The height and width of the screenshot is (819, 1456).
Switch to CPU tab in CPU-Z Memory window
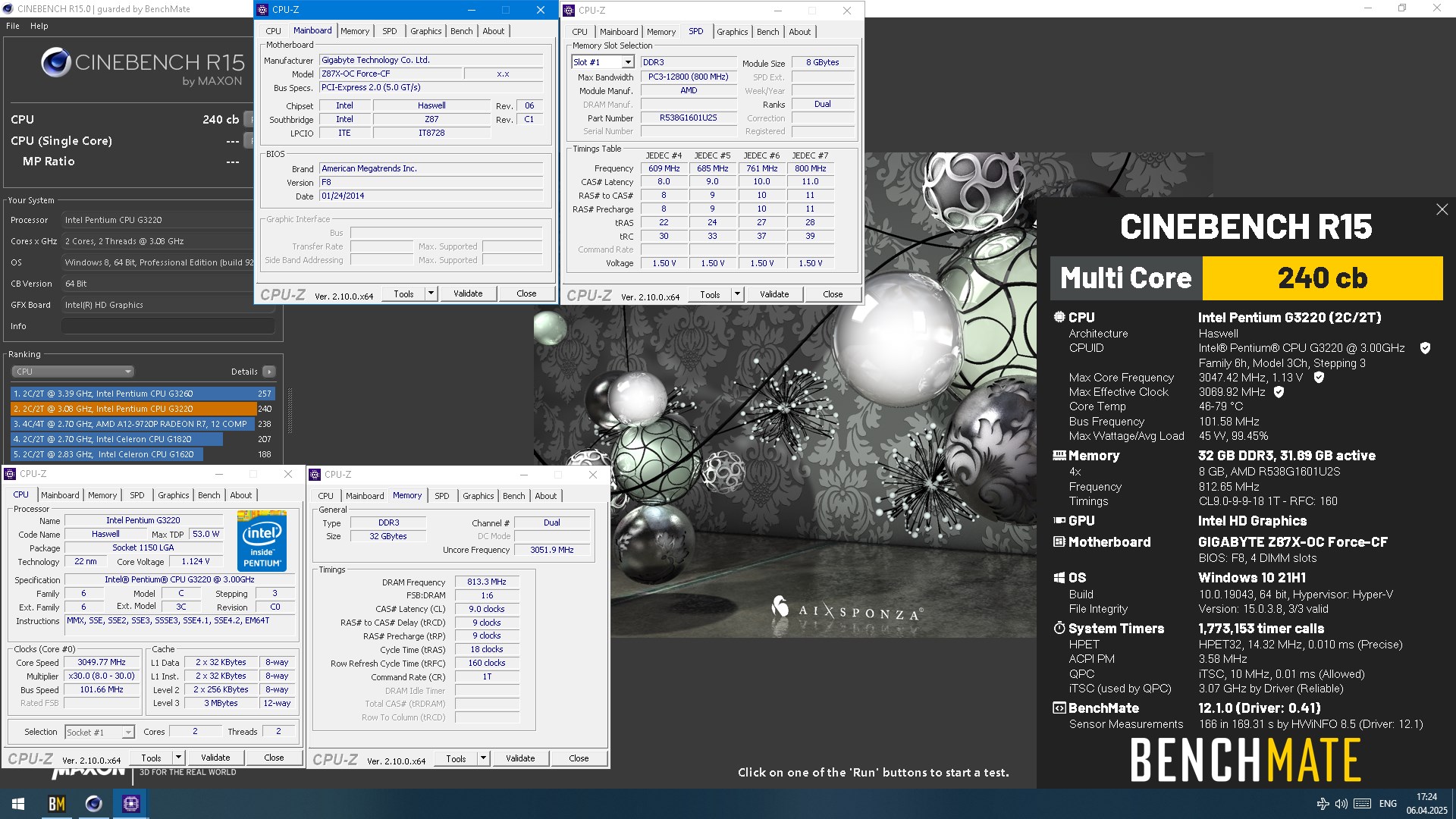pyautogui.click(x=325, y=496)
